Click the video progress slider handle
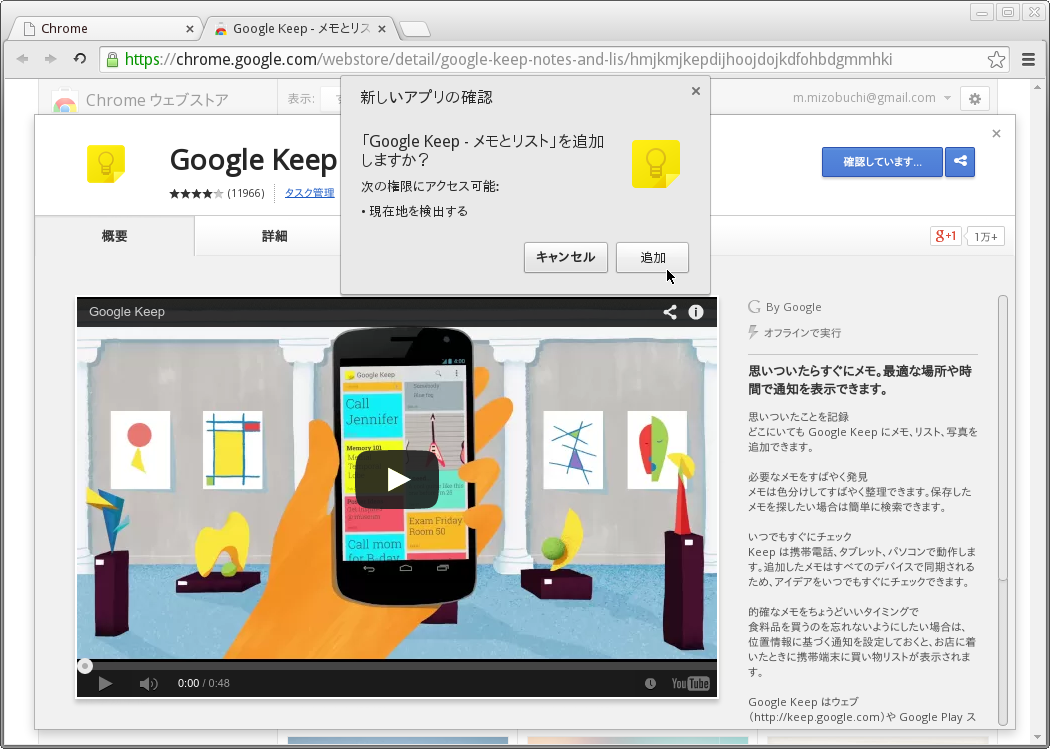Screen dimensions: 1050x749 tap(84, 665)
